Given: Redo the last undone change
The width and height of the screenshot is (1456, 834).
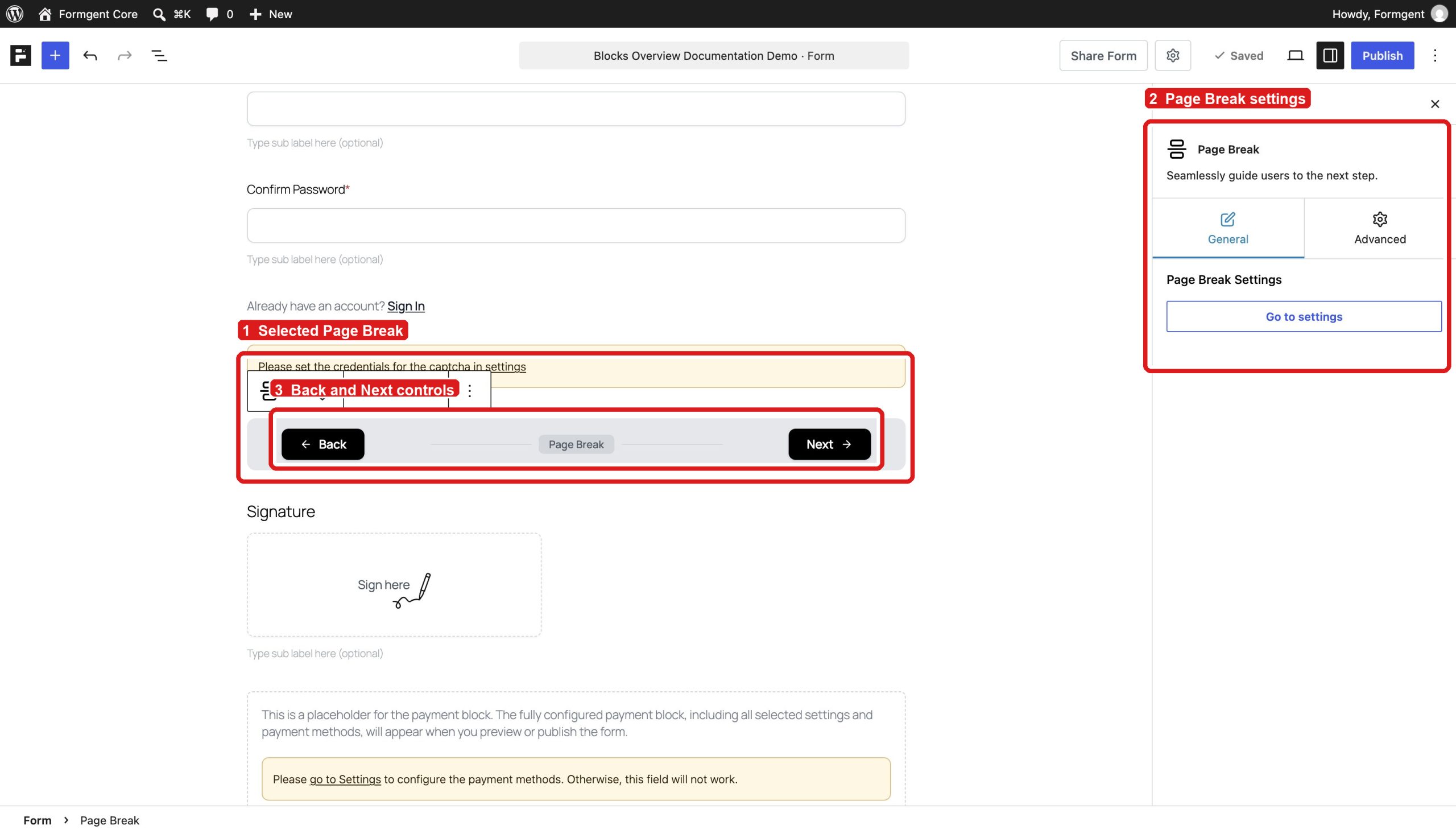Looking at the screenshot, I should pos(124,56).
